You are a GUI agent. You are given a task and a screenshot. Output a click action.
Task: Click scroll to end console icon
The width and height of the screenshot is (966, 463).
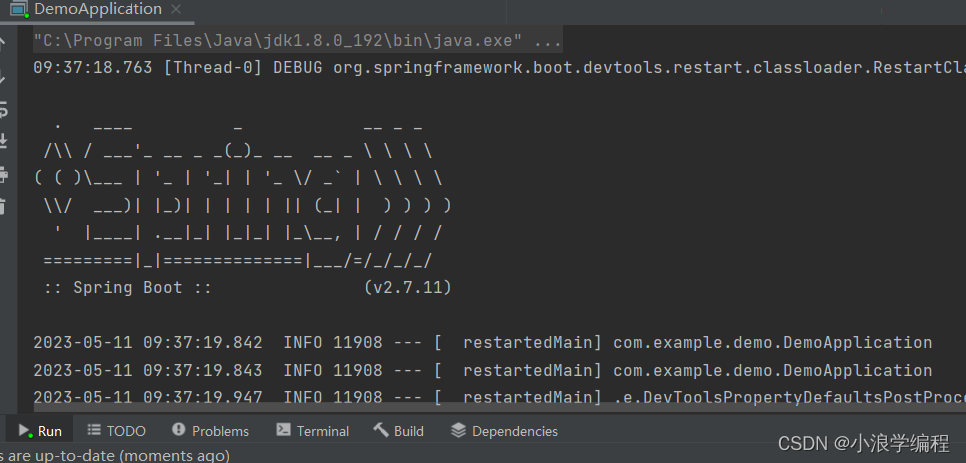click(2, 141)
